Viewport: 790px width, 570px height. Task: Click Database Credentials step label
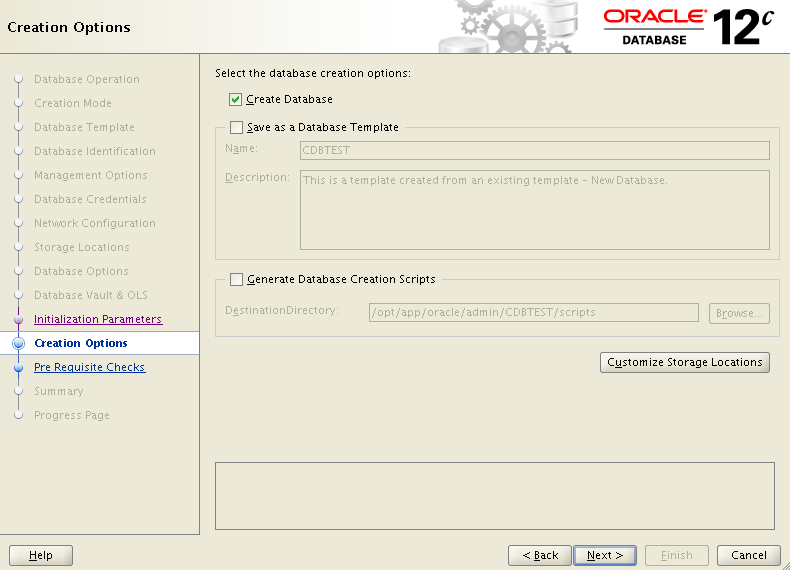click(x=90, y=199)
